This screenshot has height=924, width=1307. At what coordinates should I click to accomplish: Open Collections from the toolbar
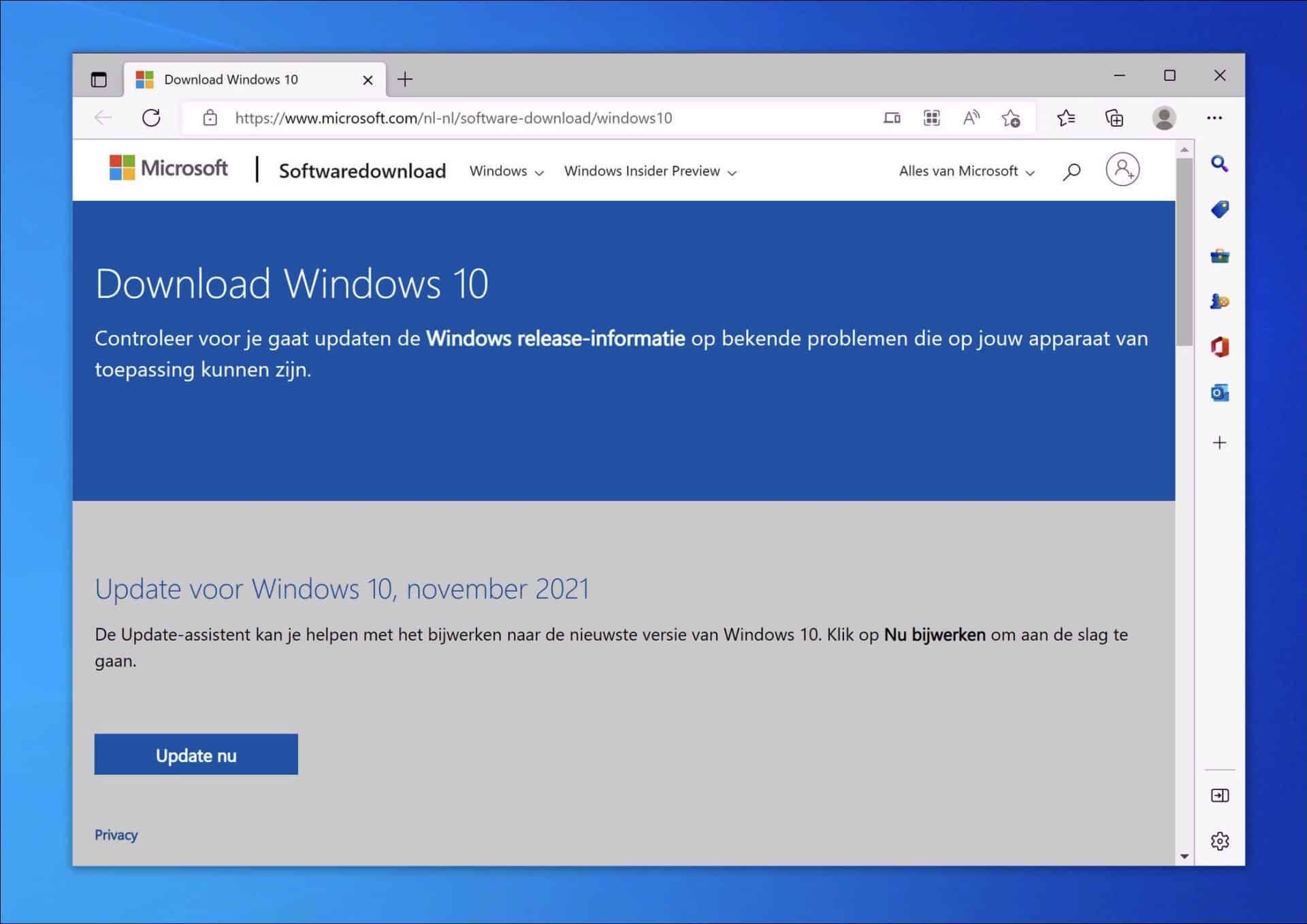1115,118
